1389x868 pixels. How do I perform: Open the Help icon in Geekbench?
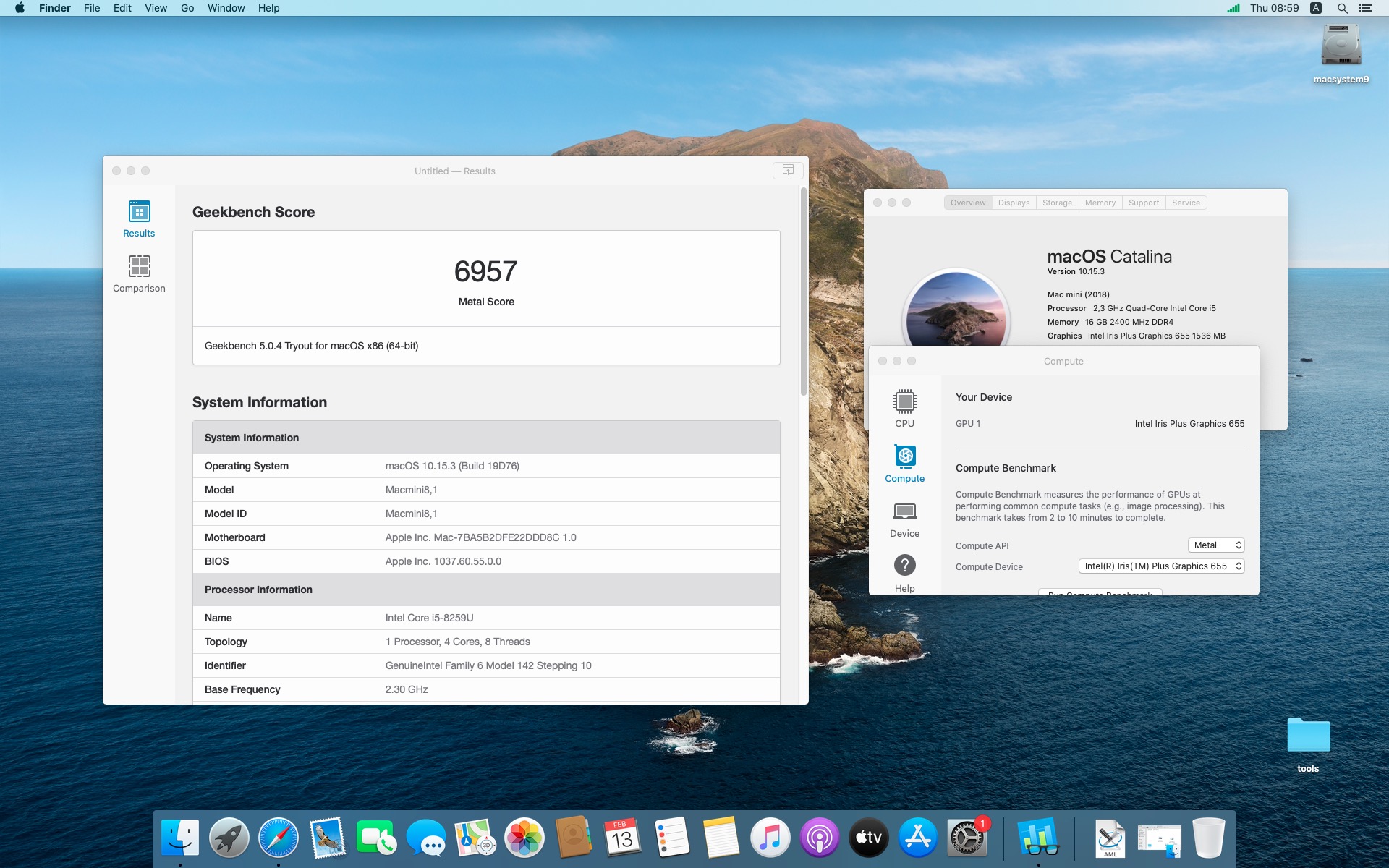point(904,572)
